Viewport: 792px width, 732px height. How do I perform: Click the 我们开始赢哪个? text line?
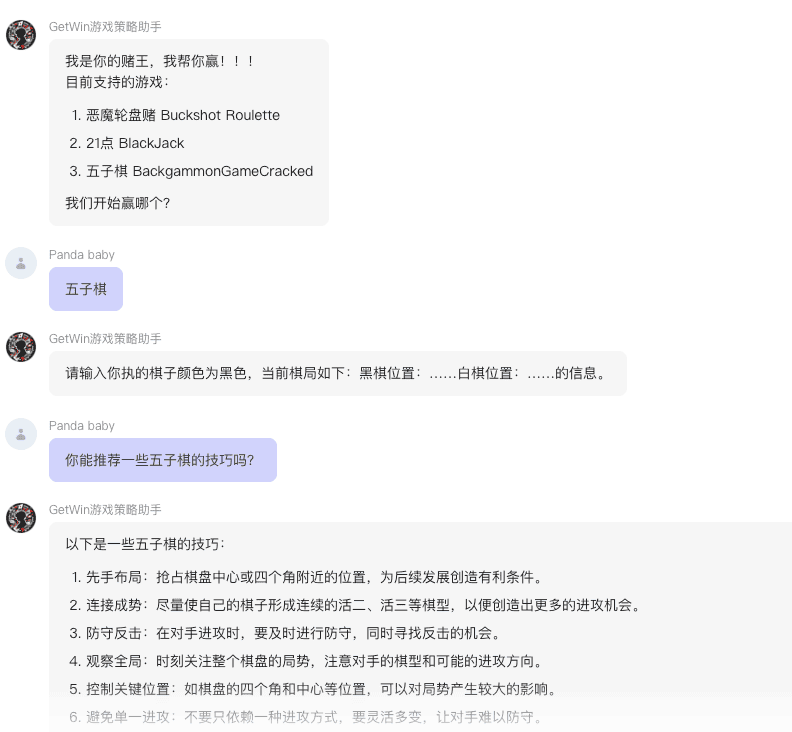[x=118, y=203]
